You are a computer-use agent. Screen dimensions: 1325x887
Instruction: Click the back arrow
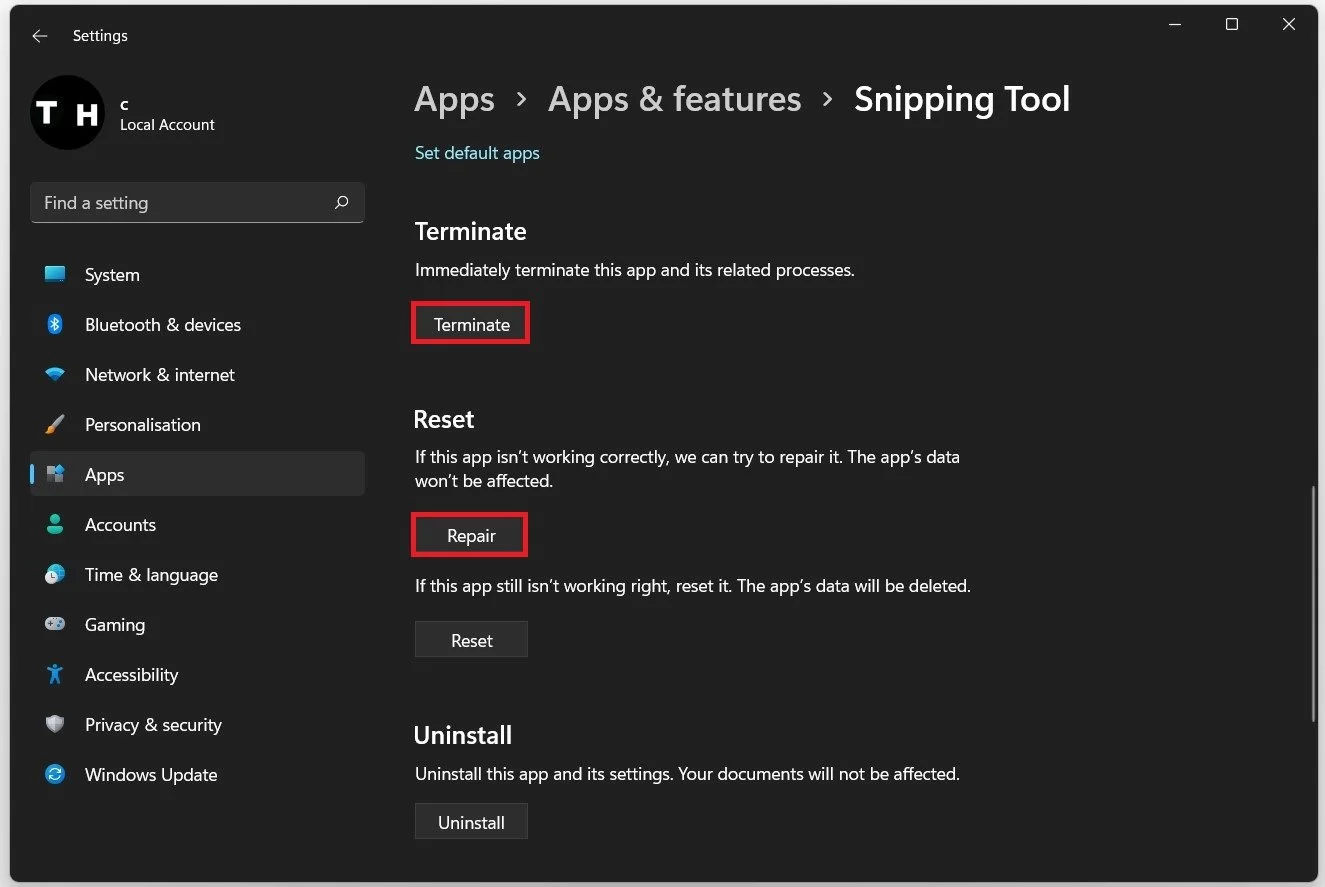[39, 35]
